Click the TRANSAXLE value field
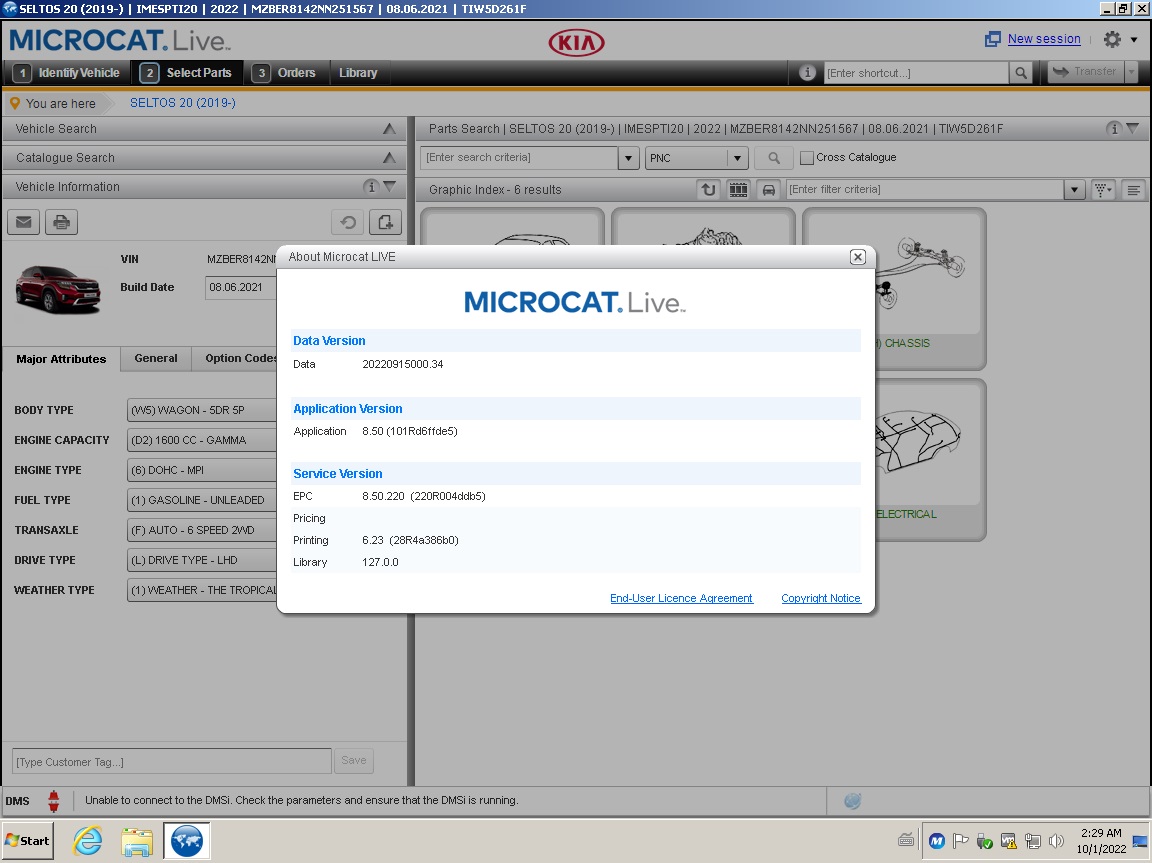 coord(202,530)
